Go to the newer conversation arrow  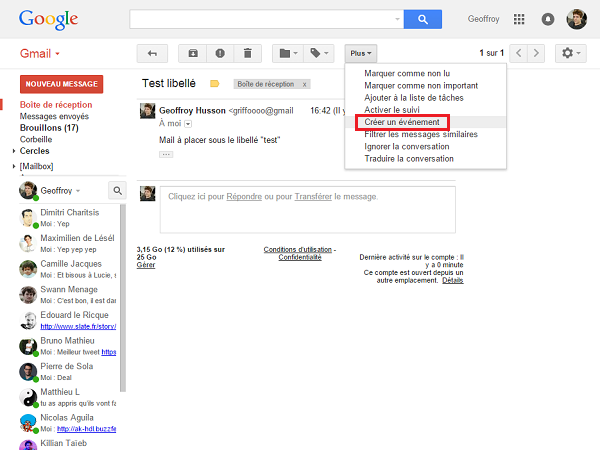click(x=518, y=53)
